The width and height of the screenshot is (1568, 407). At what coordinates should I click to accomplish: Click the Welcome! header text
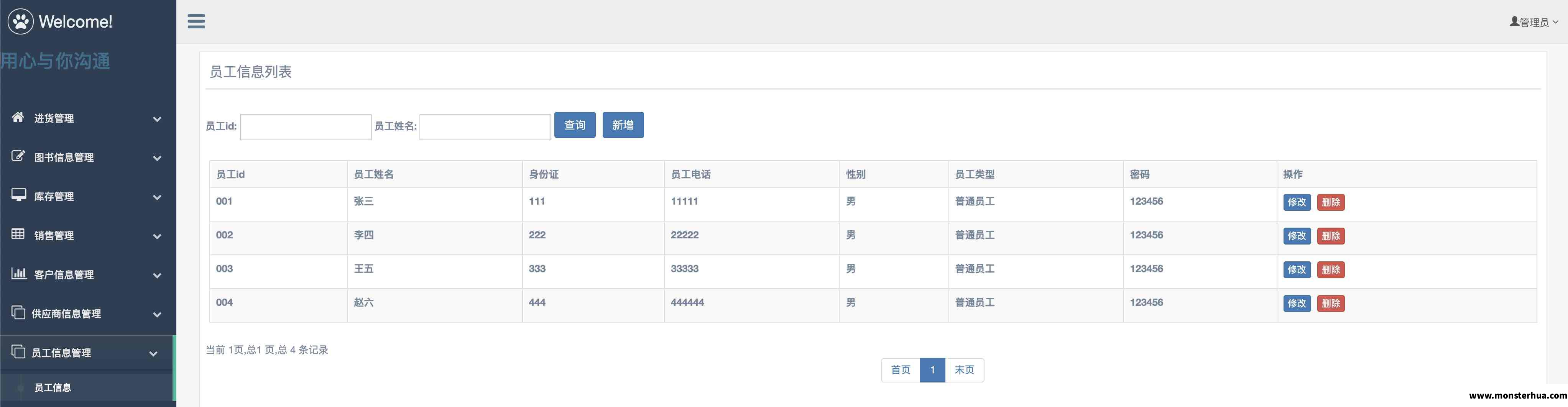(76, 22)
